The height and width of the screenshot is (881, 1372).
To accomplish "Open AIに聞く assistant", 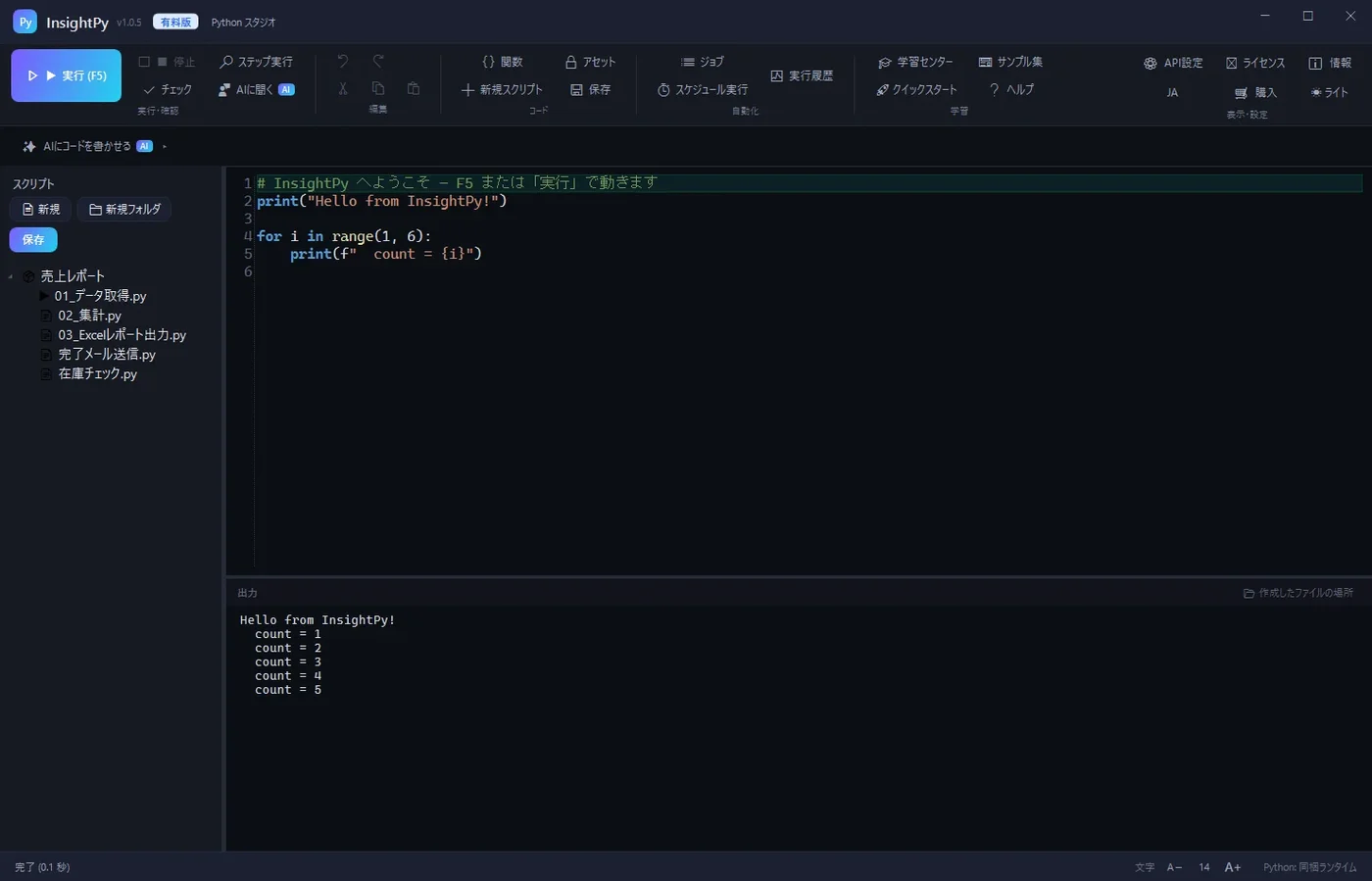I will tap(256, 89).
